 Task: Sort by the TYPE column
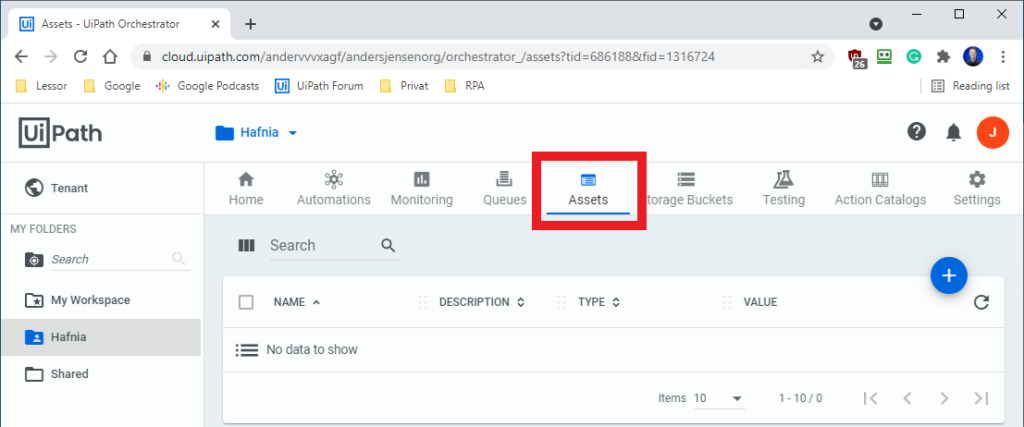click(599, 302)
